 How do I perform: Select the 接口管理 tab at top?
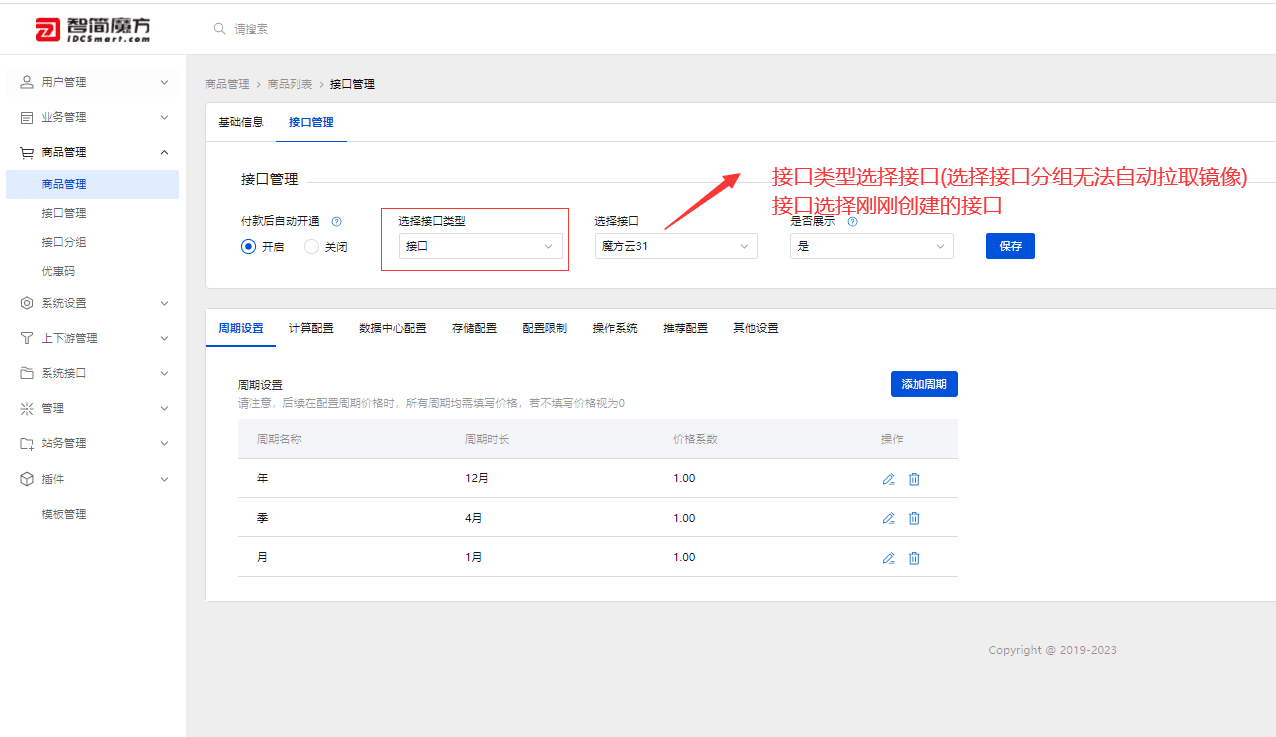pyautogui.click(x=311, y=122)
